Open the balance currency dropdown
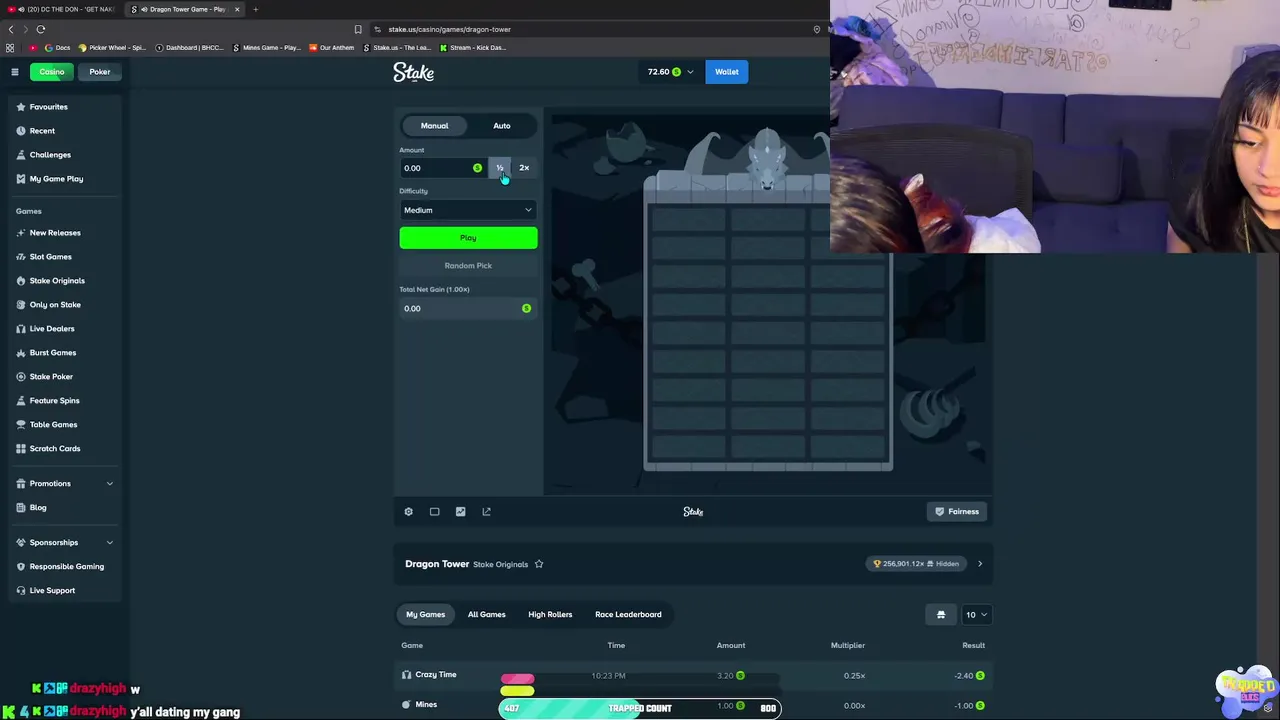 pos(670,72)
